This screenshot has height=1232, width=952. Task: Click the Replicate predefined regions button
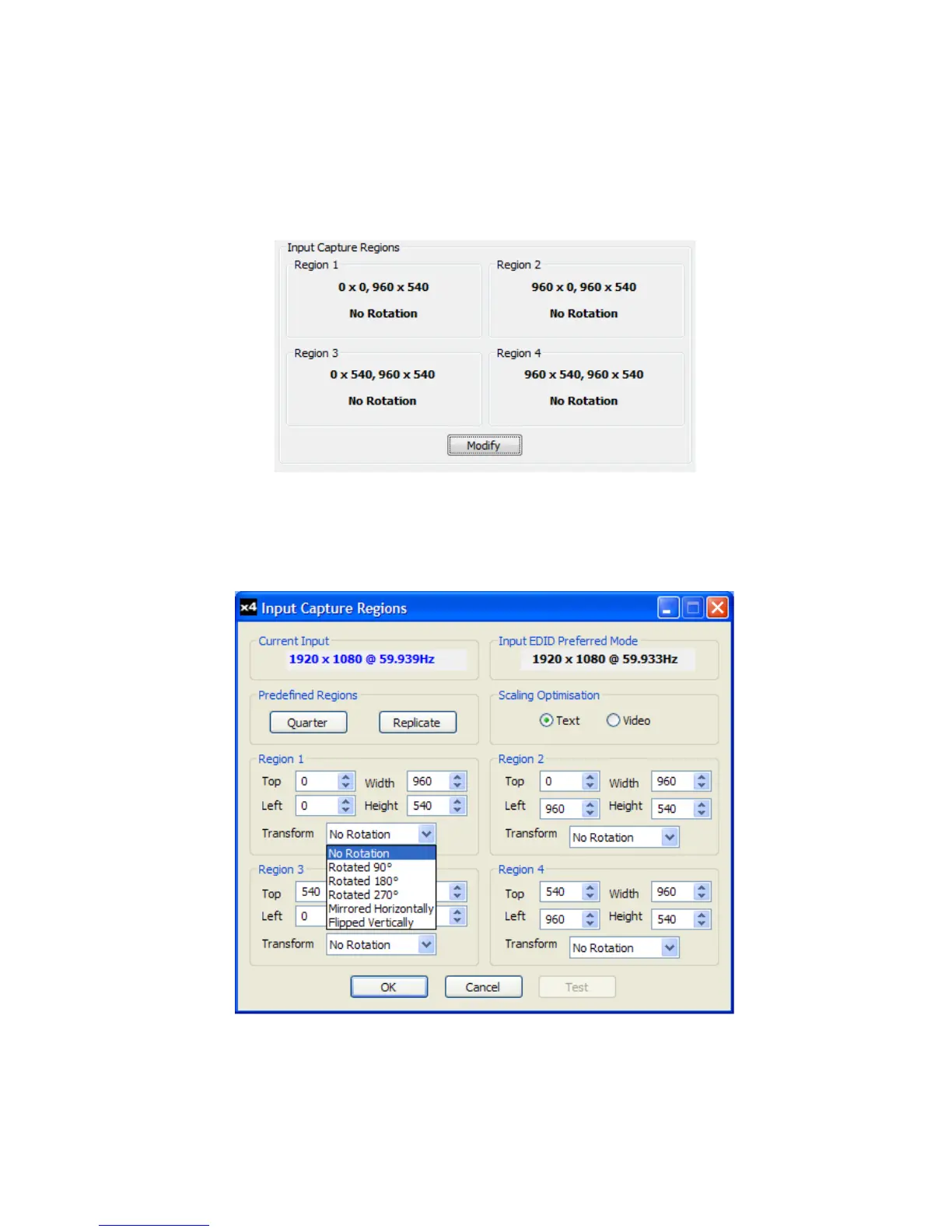(x=417, y=722)
